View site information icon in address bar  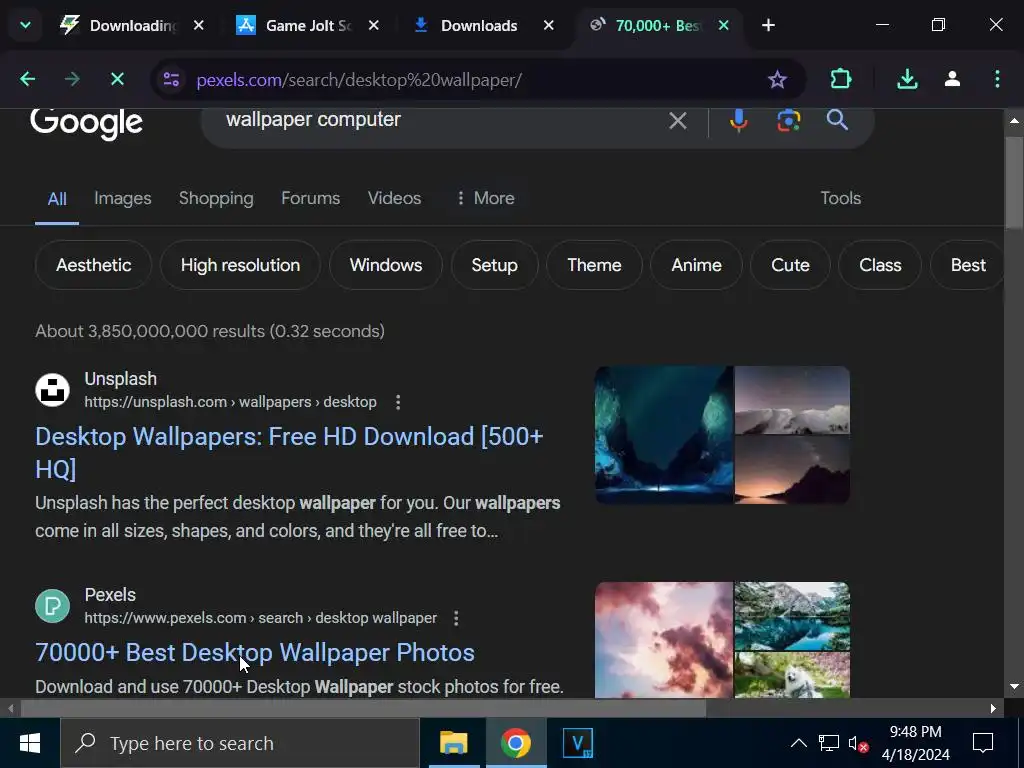point(171,80)
